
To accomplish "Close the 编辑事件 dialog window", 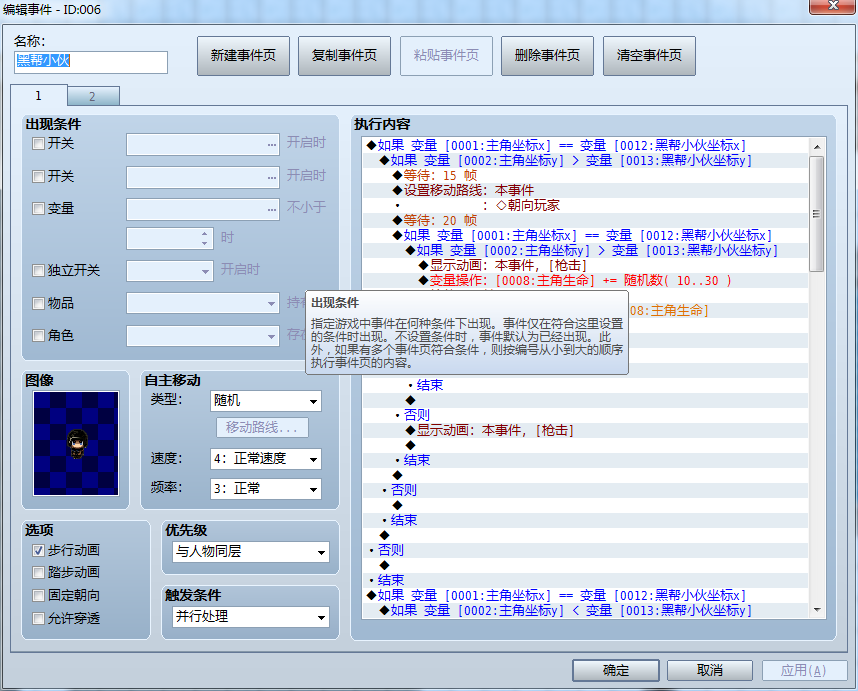I will tap(833, 5).
